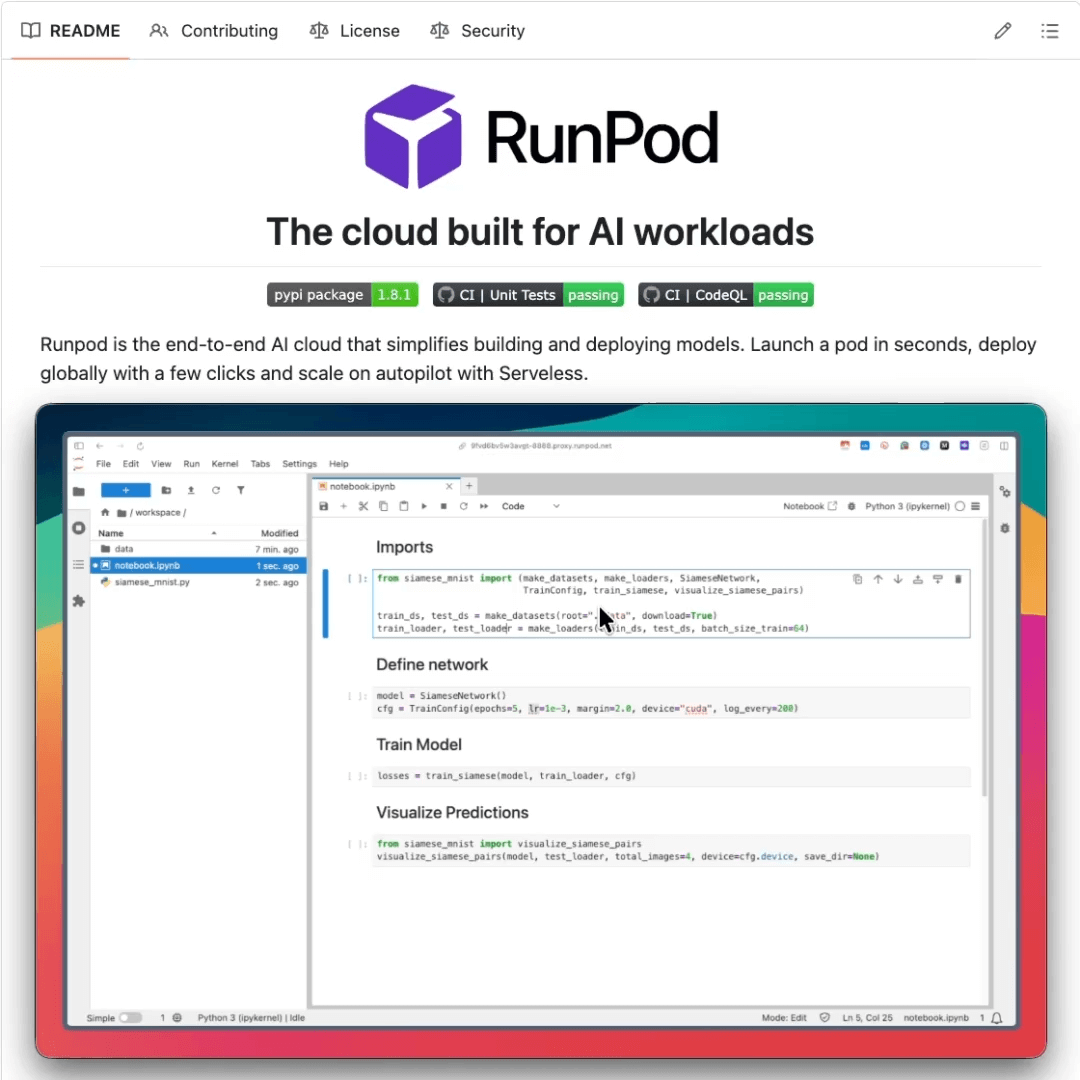1080x1080 pixels.
Task: Open the Settings menu in JupyterLab
Action: 300,464
